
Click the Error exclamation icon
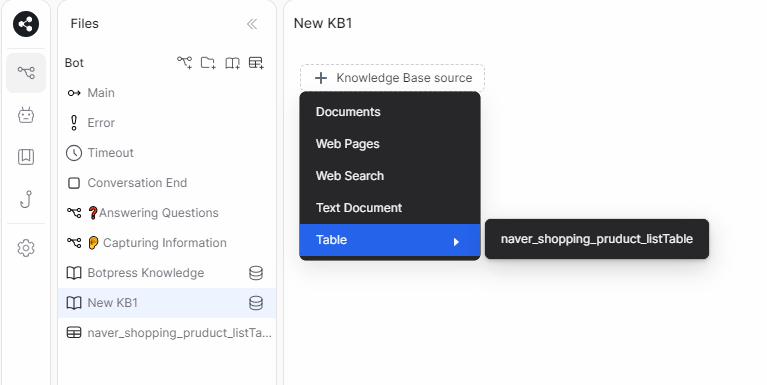coord(74,123)
